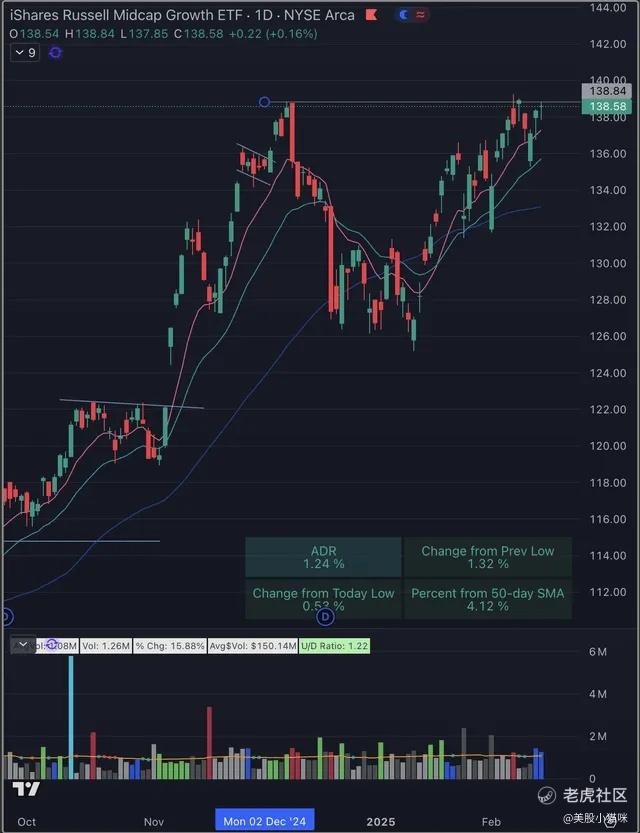This screenshot has width=640, height=833.
Task: Click the 2M volume axis label
Action: tap(598, 736)
